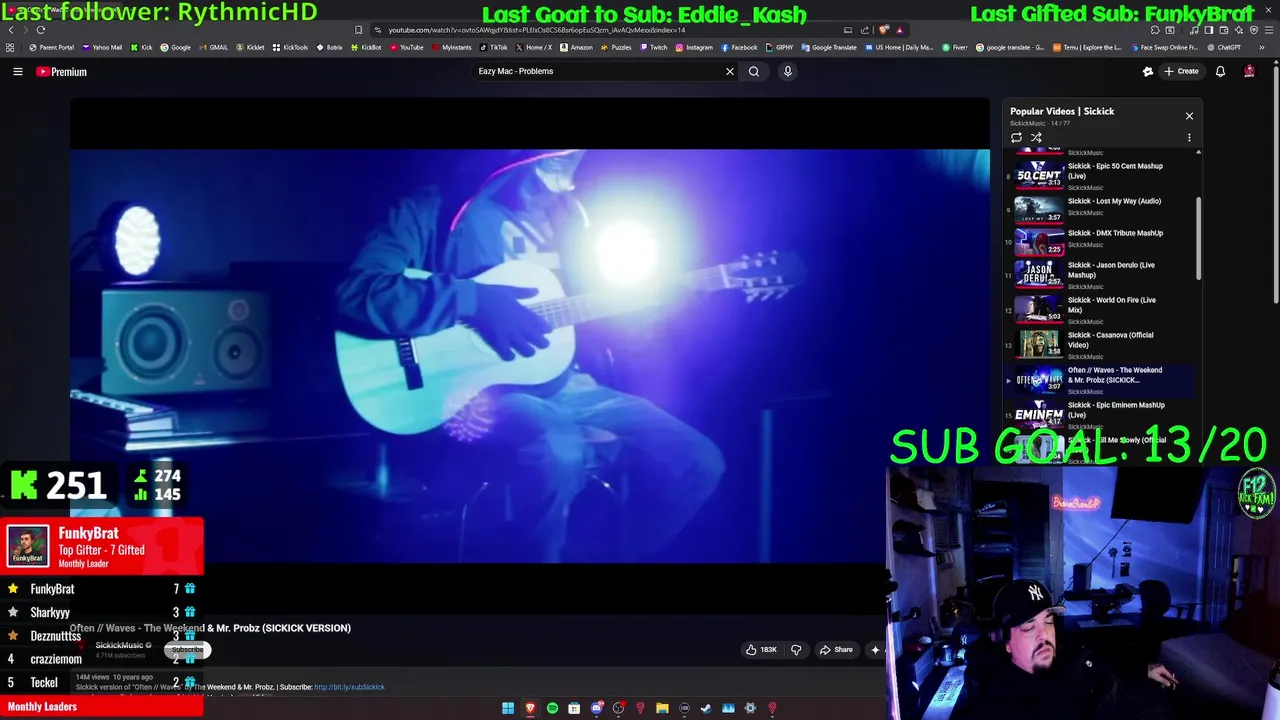
Task: Open the Fiverr bookmark
Action: (x=955, y=47)
